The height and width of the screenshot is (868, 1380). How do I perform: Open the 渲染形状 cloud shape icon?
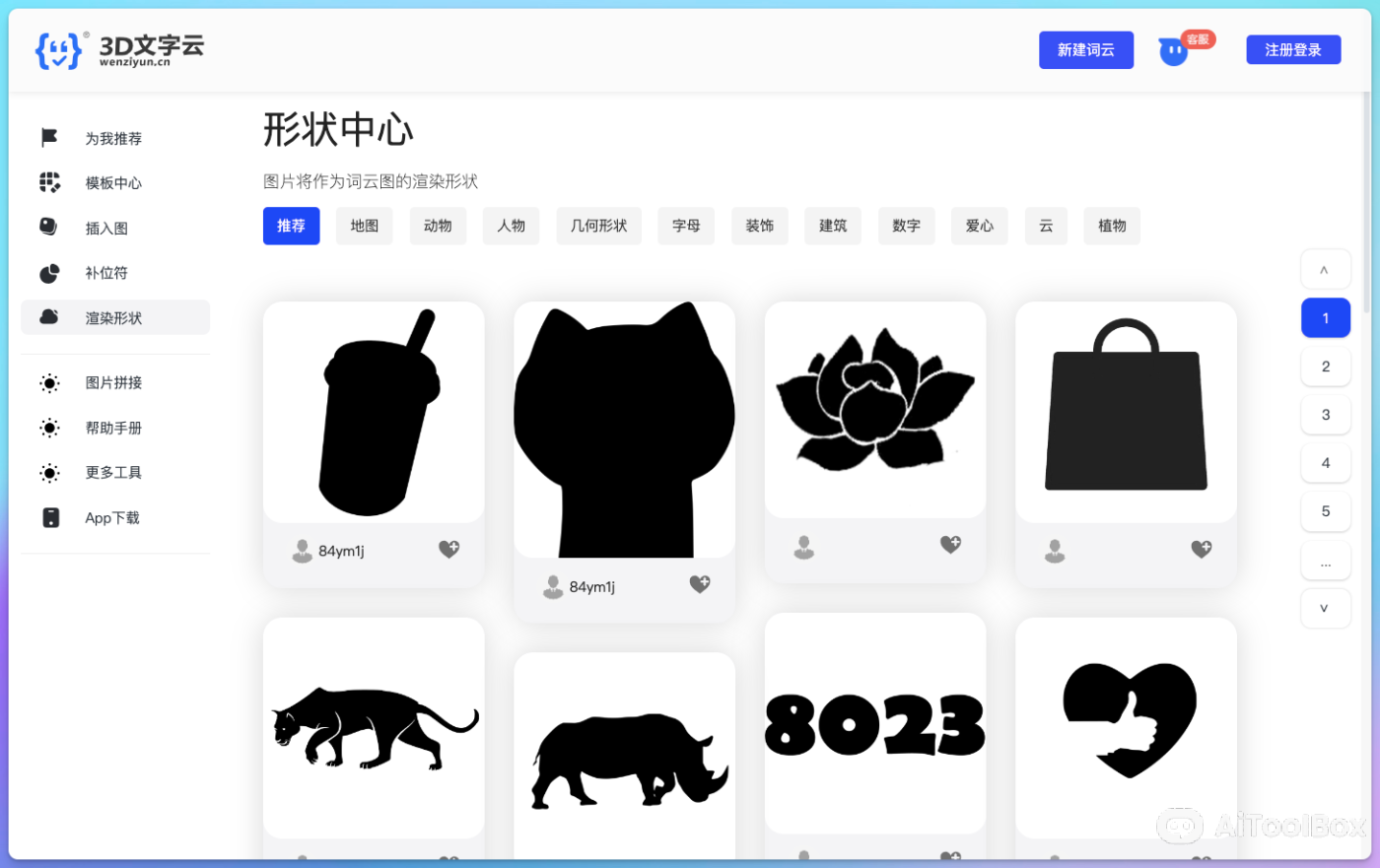49,317
